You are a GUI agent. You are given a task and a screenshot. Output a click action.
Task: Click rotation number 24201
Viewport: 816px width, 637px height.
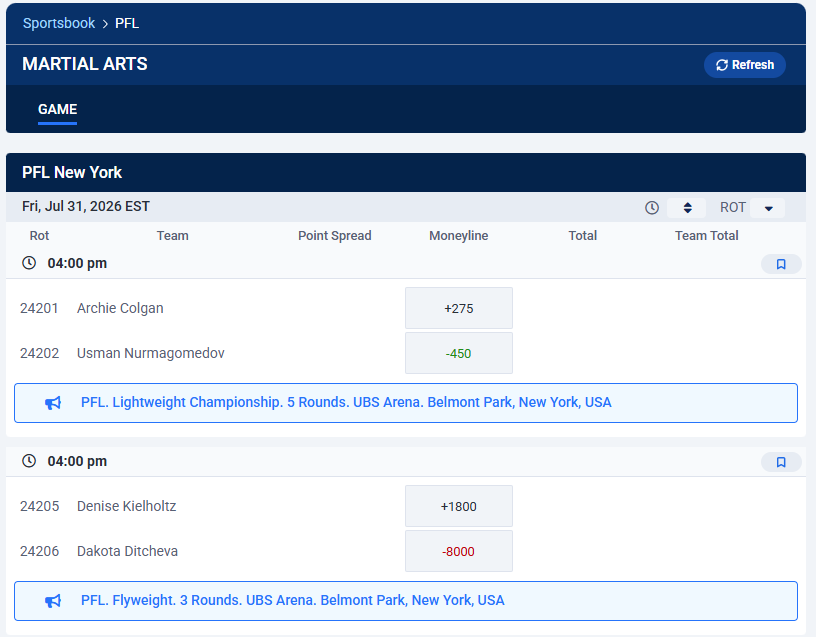[39, 308]
